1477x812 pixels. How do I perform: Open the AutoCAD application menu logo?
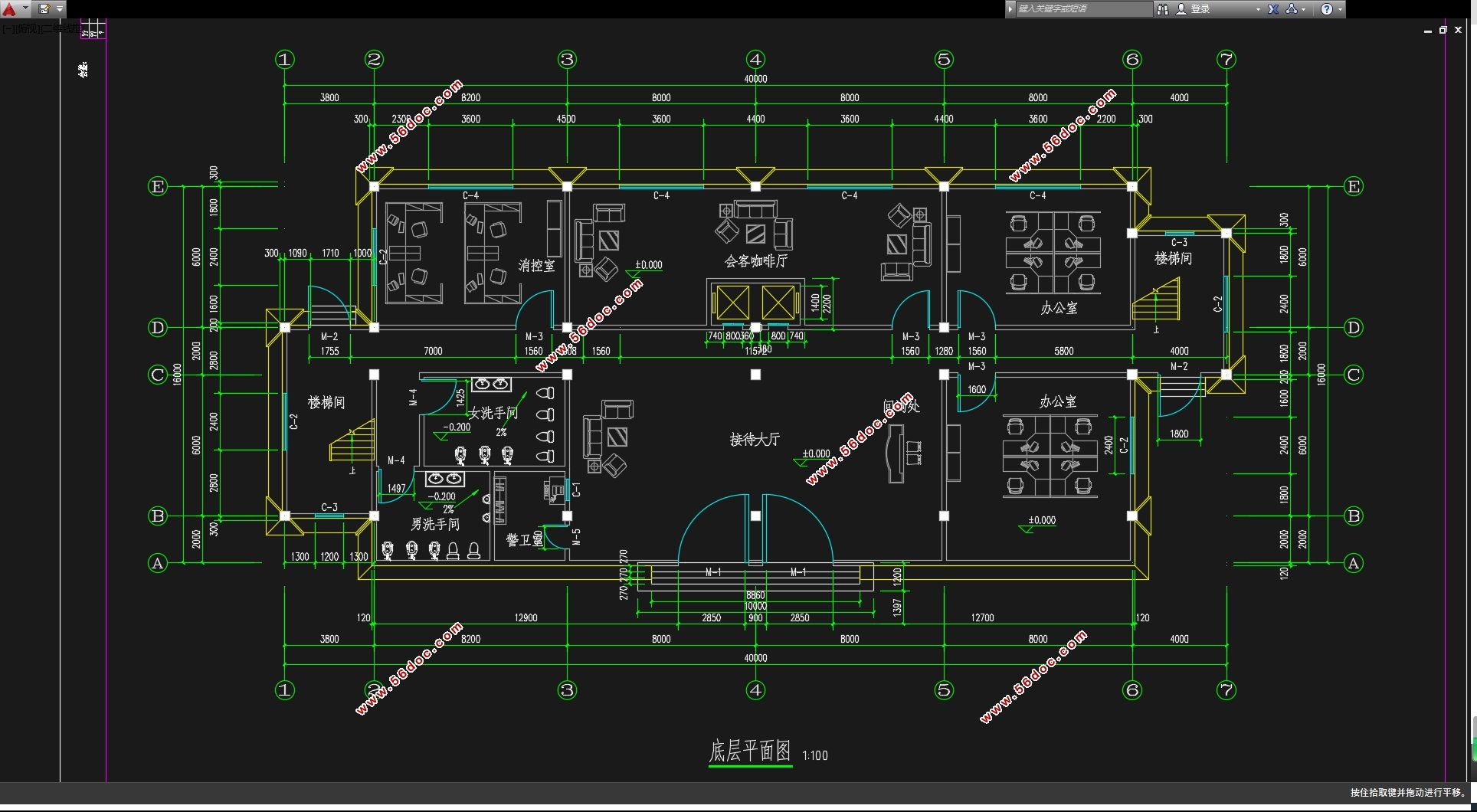(x=9, y=9)
